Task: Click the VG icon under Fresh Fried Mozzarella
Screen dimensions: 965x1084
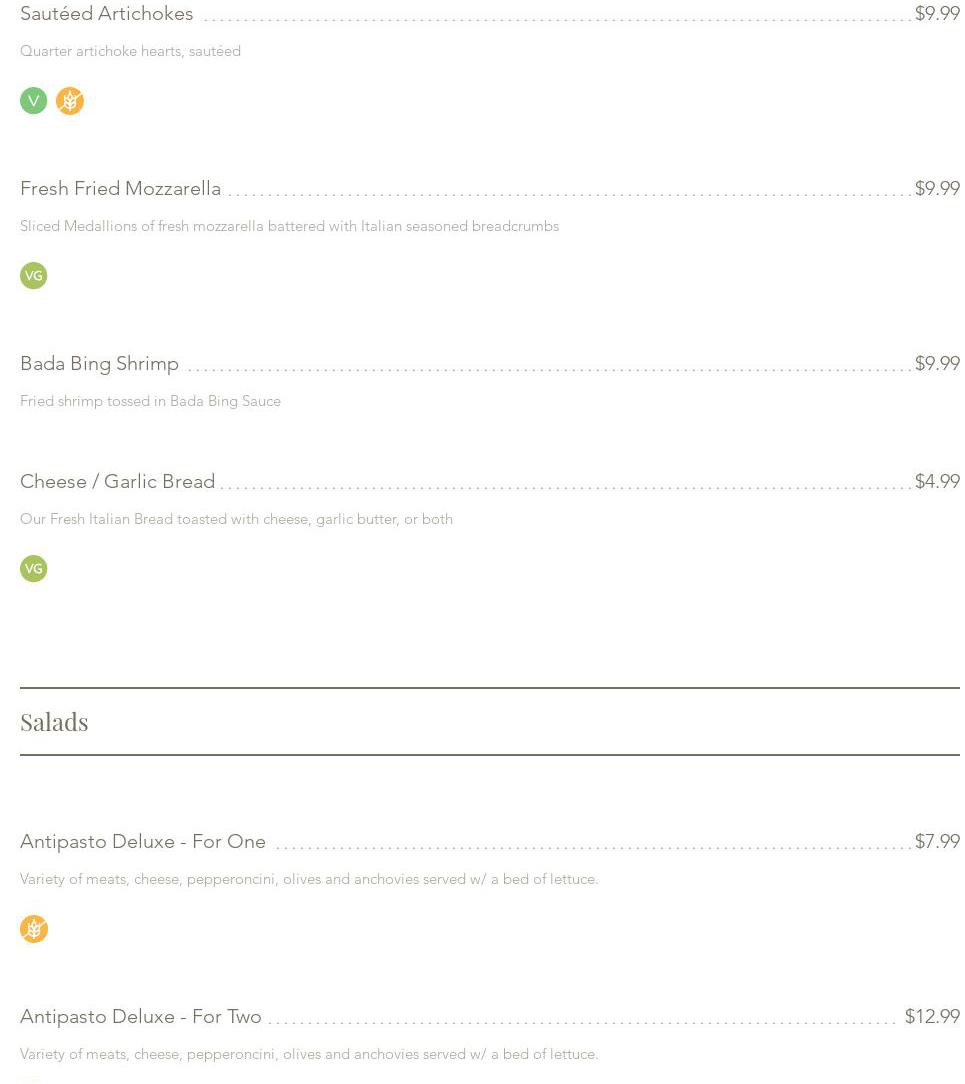Action: (33, 276)
